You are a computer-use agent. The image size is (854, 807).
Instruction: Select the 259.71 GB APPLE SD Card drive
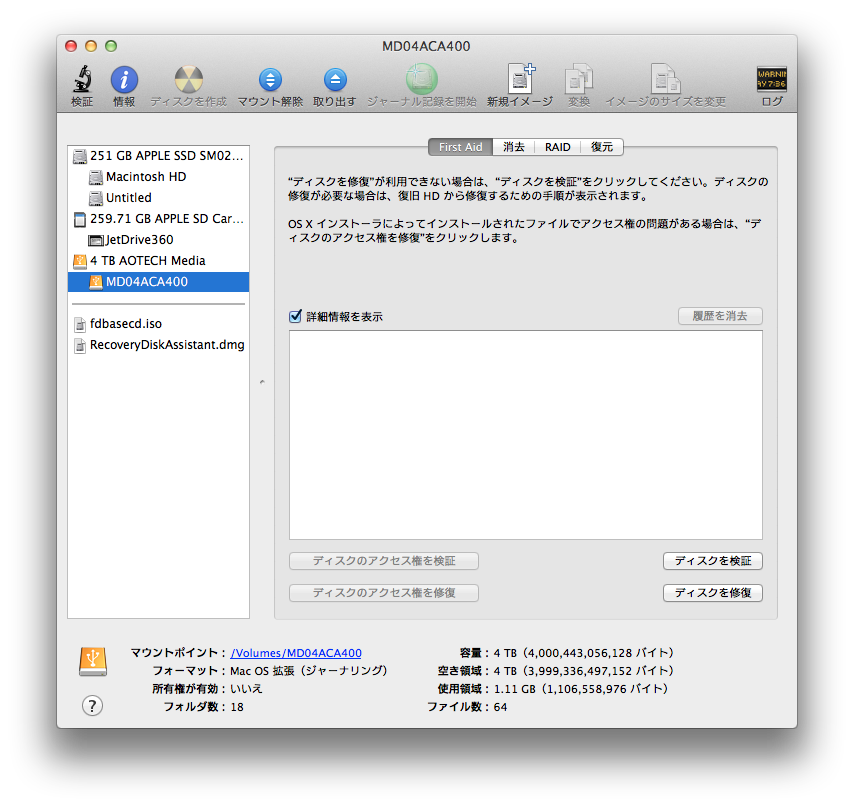(x=158, y=219)
